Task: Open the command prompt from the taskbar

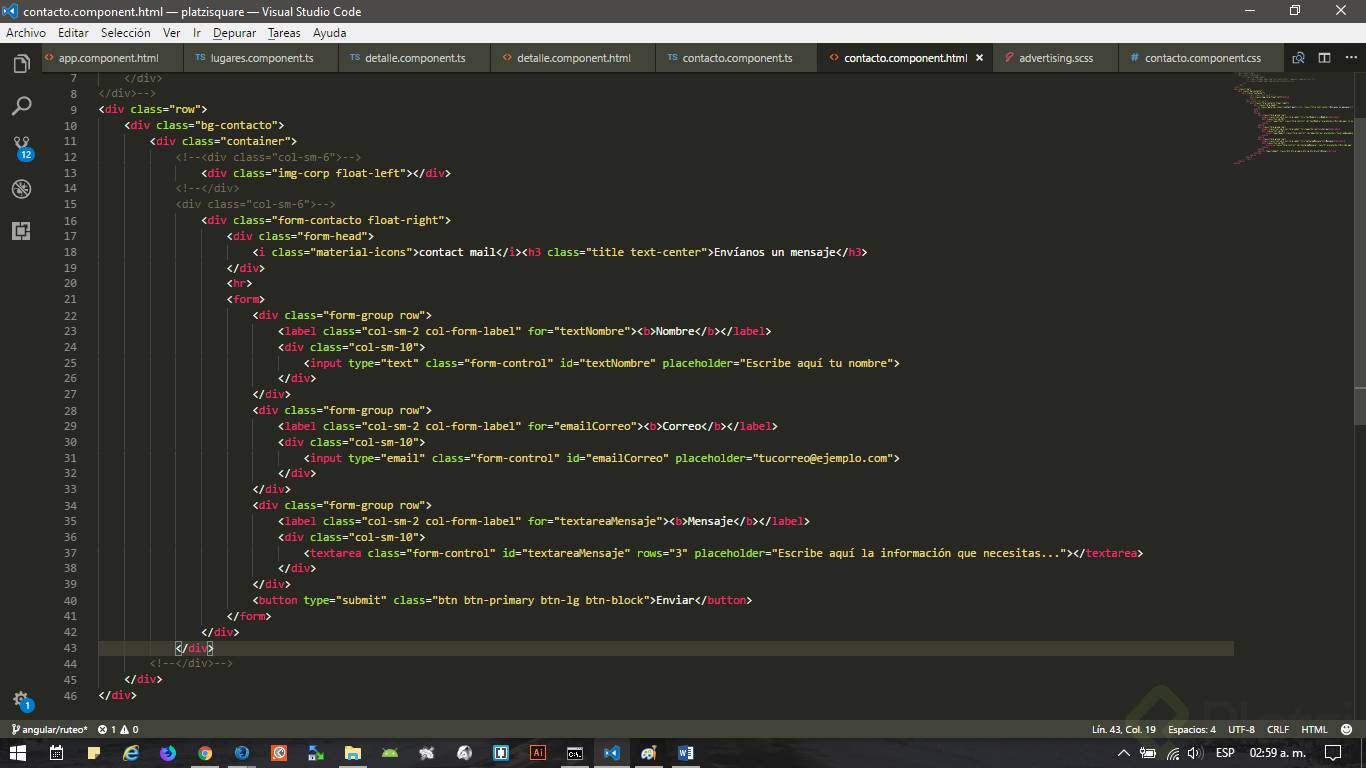Action: point(575,753)
